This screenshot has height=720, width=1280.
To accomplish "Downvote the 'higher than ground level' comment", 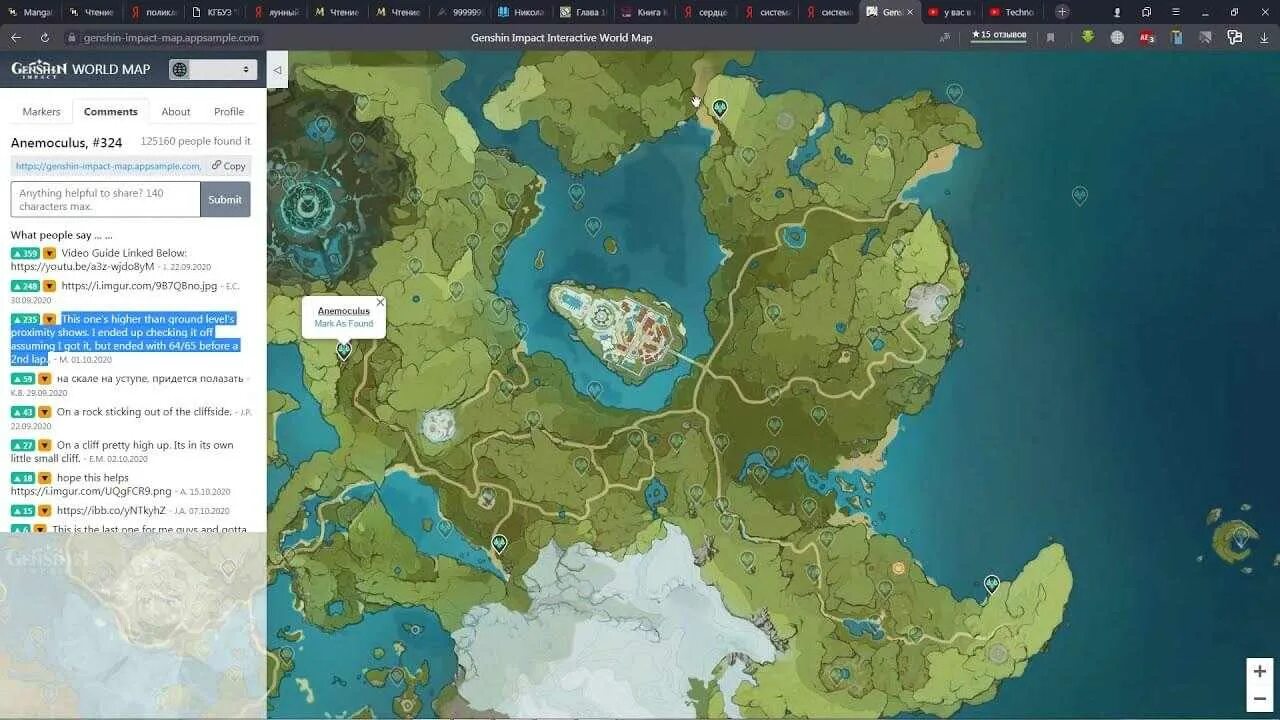I will click(x=50, y=320).
